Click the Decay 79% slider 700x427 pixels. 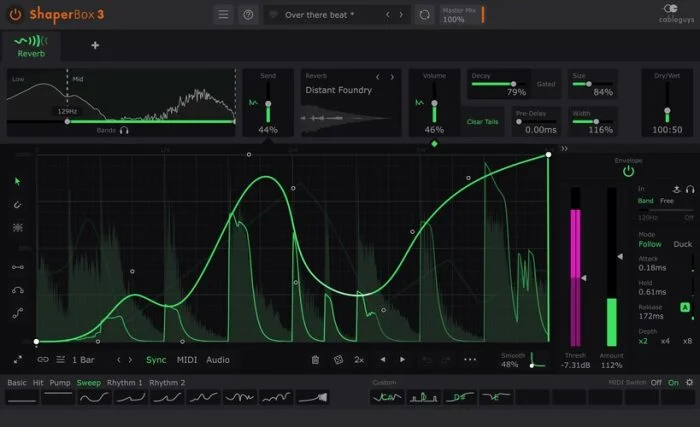click(x=499, y=84)
